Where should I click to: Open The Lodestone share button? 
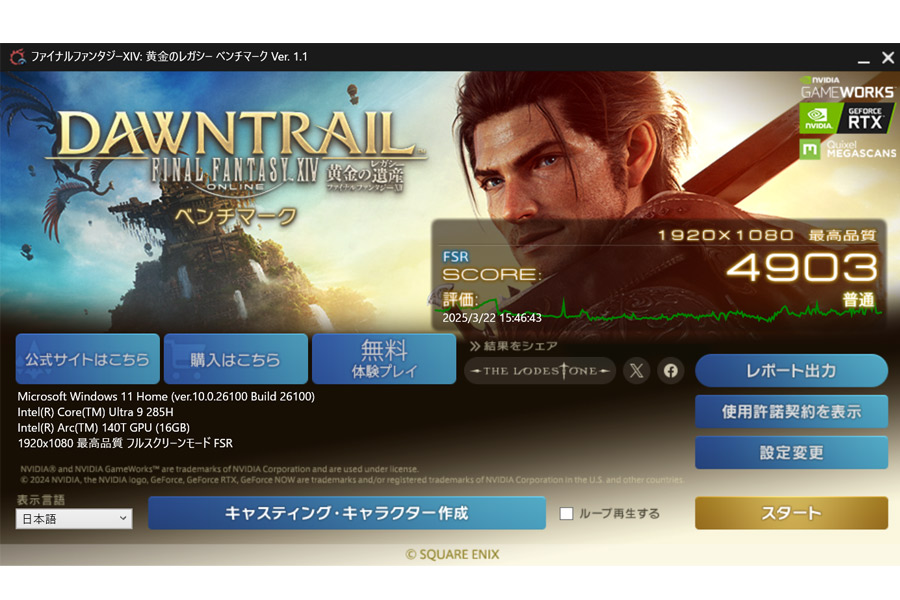pos(540,371)
